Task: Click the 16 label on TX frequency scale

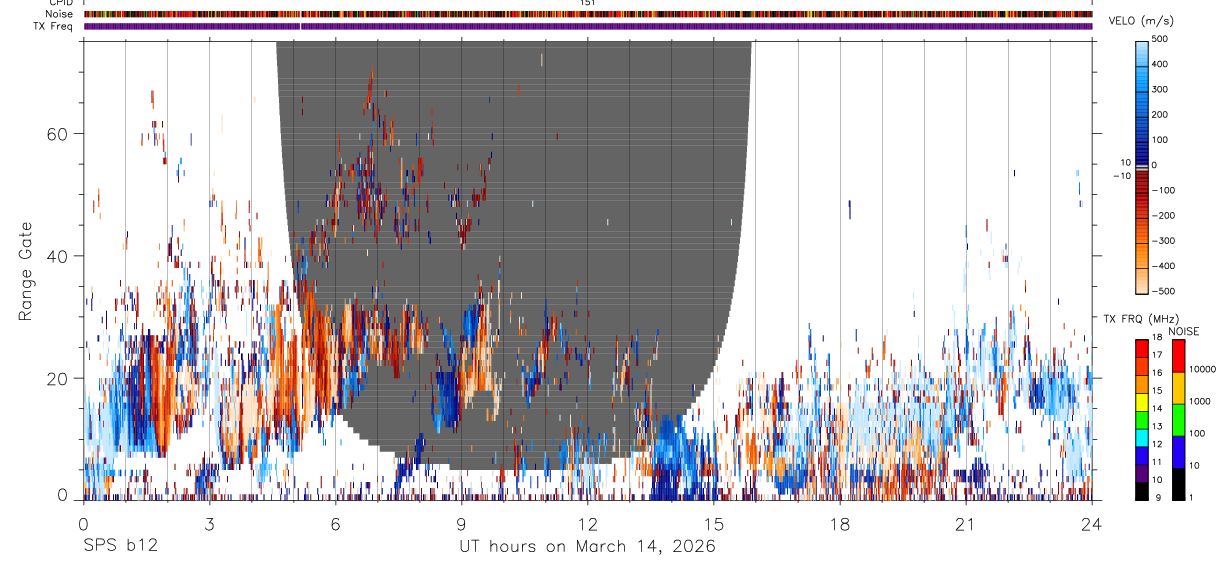Action: point(1159,373)
